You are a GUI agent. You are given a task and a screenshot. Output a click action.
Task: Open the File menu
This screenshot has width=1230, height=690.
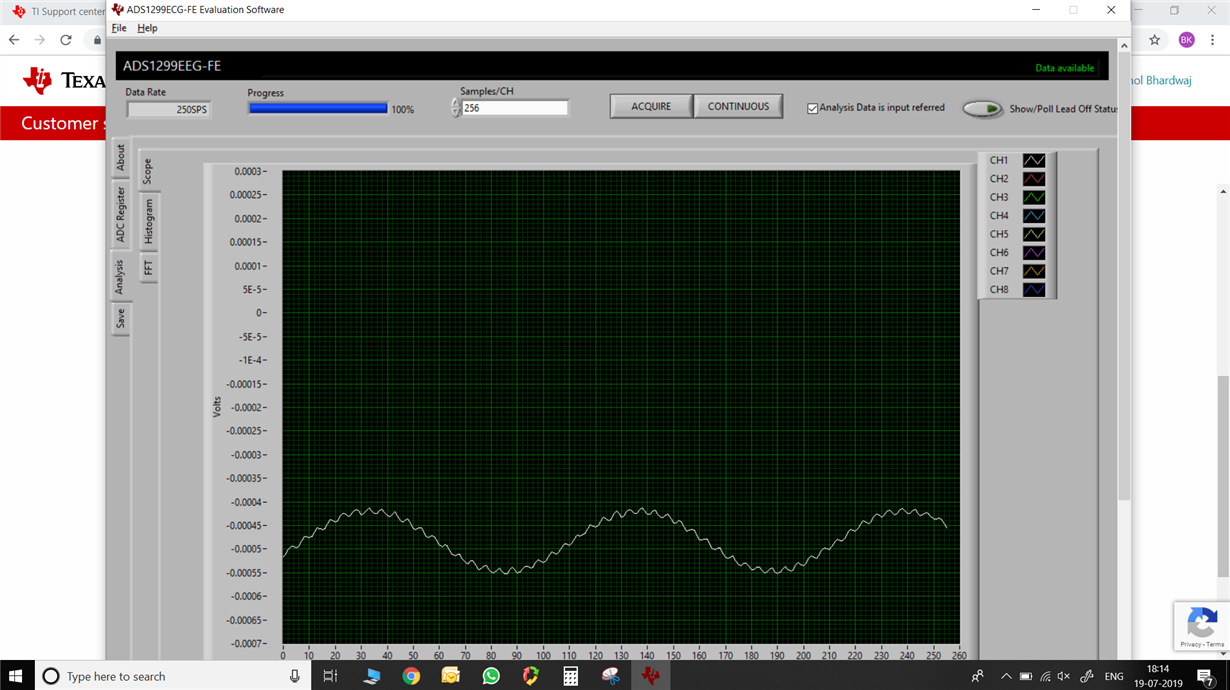tap(119, 28)
